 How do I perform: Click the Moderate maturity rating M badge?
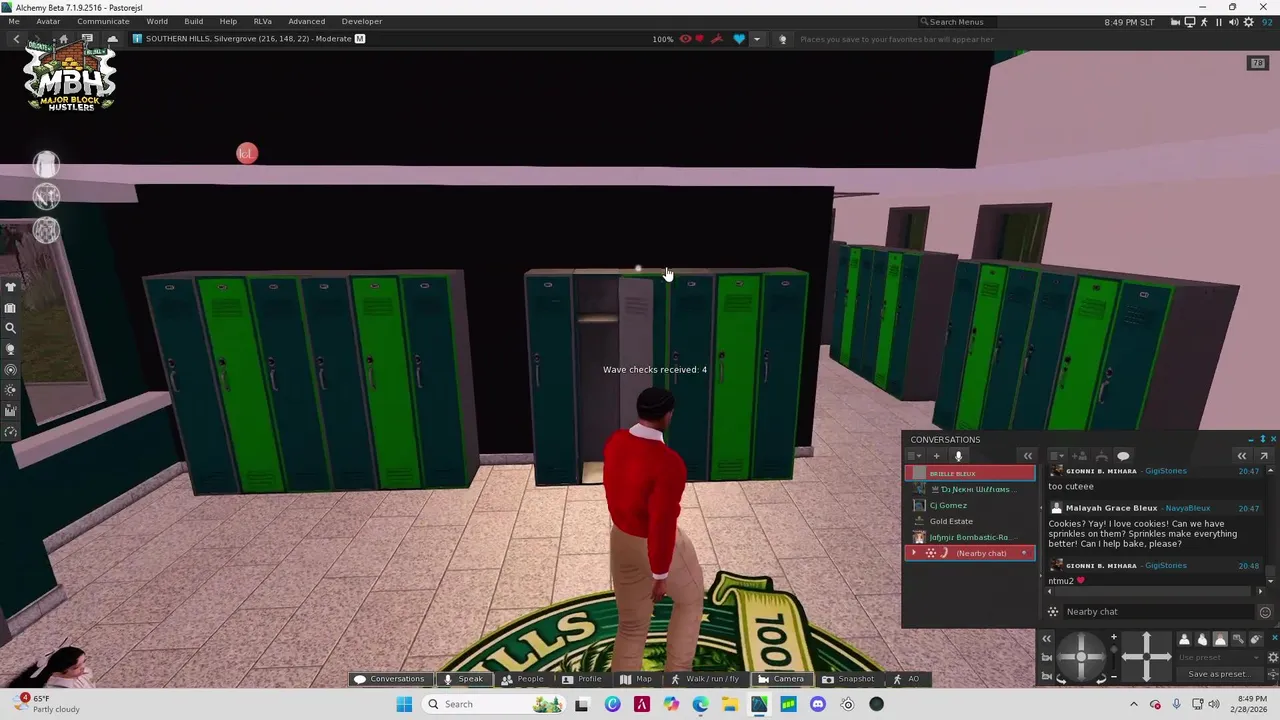tap(360, 39)
